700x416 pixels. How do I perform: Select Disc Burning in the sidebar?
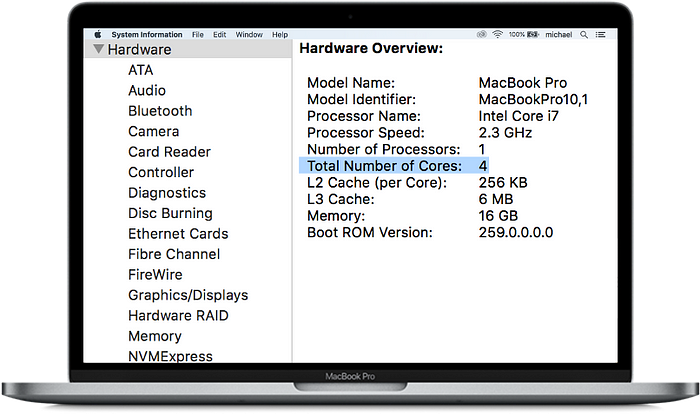click(170, 214)
